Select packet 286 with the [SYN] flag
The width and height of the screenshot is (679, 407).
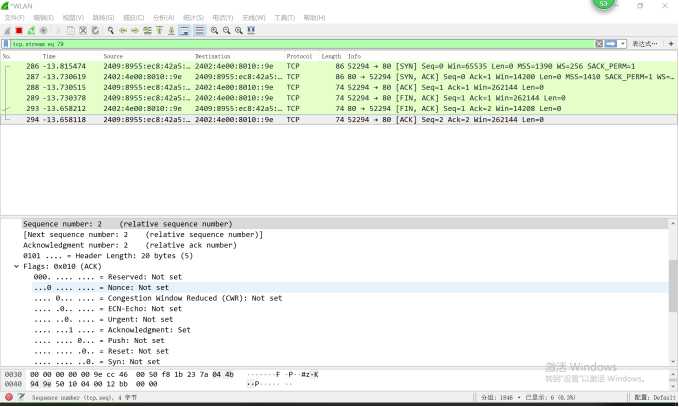[339, 66]
